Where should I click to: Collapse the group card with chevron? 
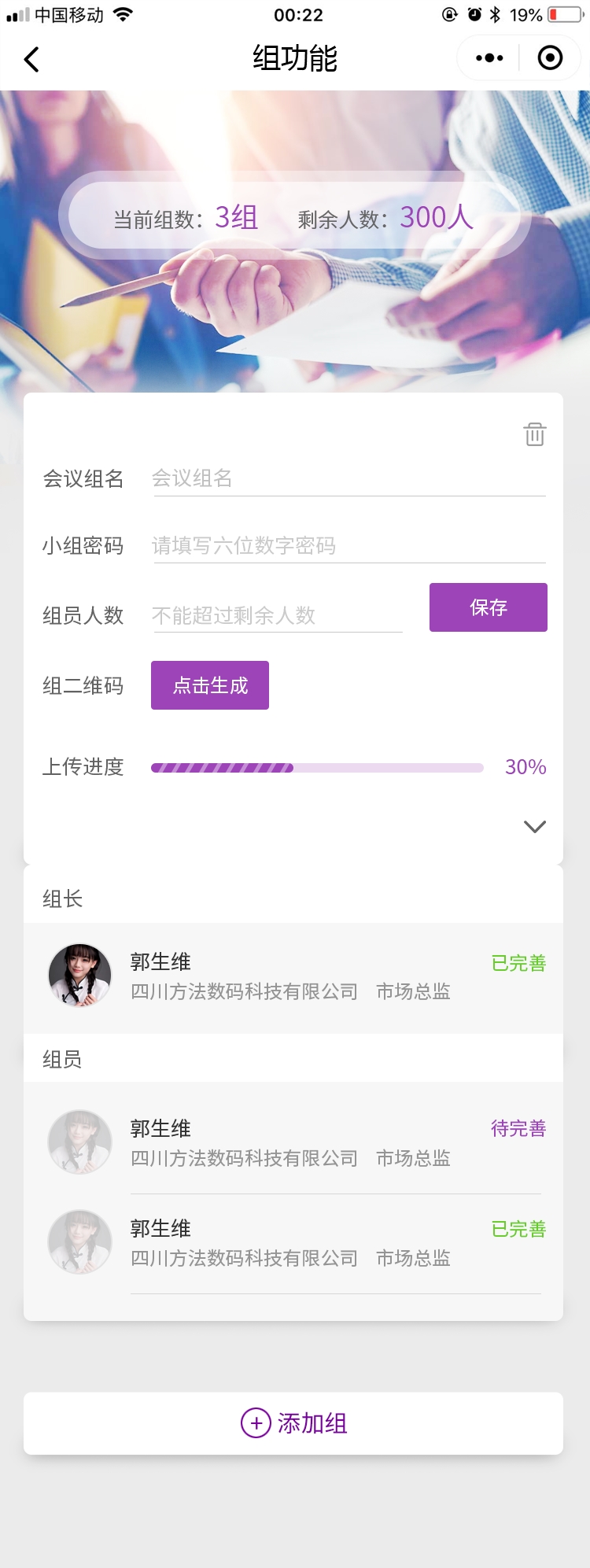tap(535, 826)
